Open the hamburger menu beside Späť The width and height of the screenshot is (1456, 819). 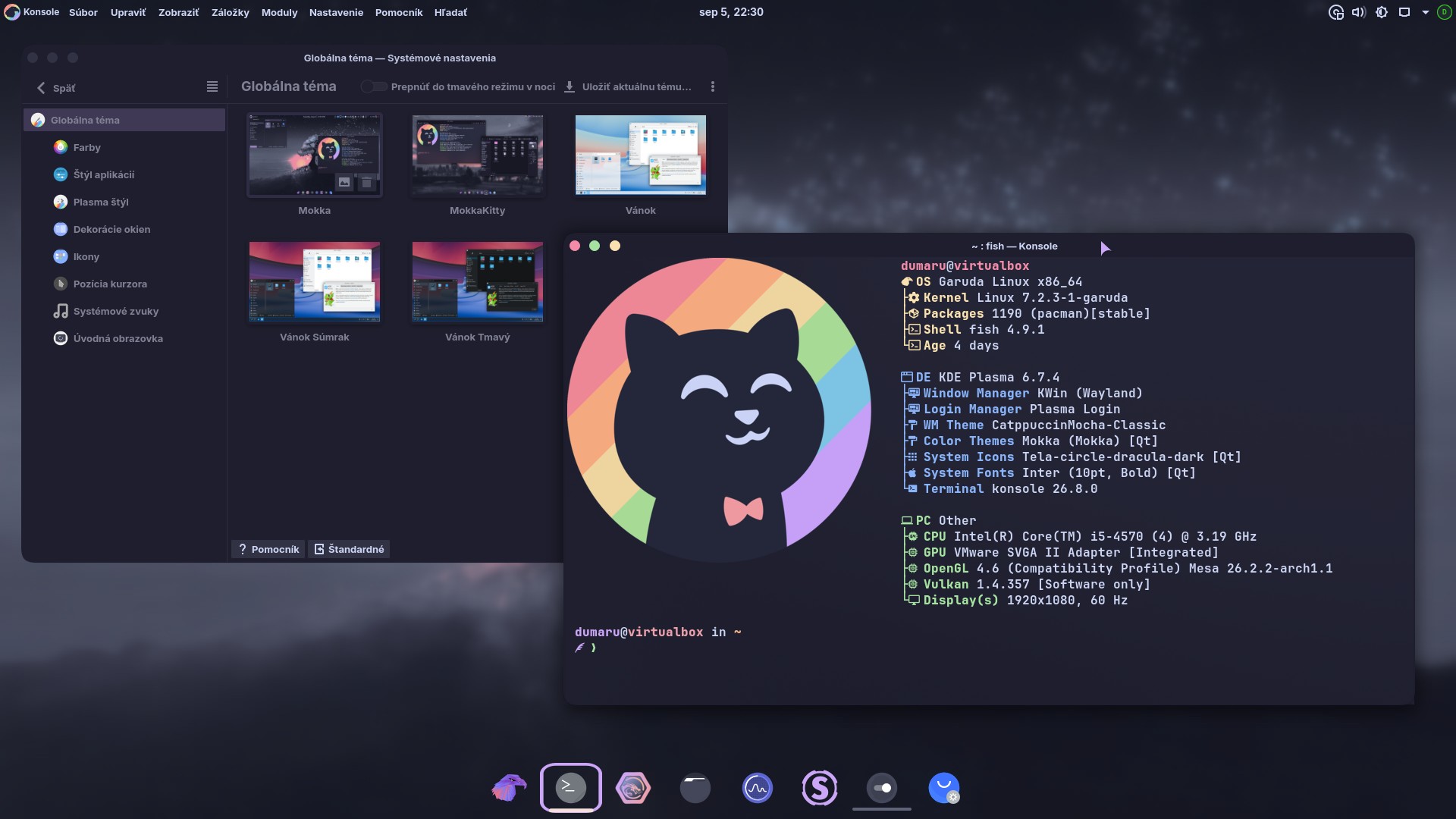point(212,87)
